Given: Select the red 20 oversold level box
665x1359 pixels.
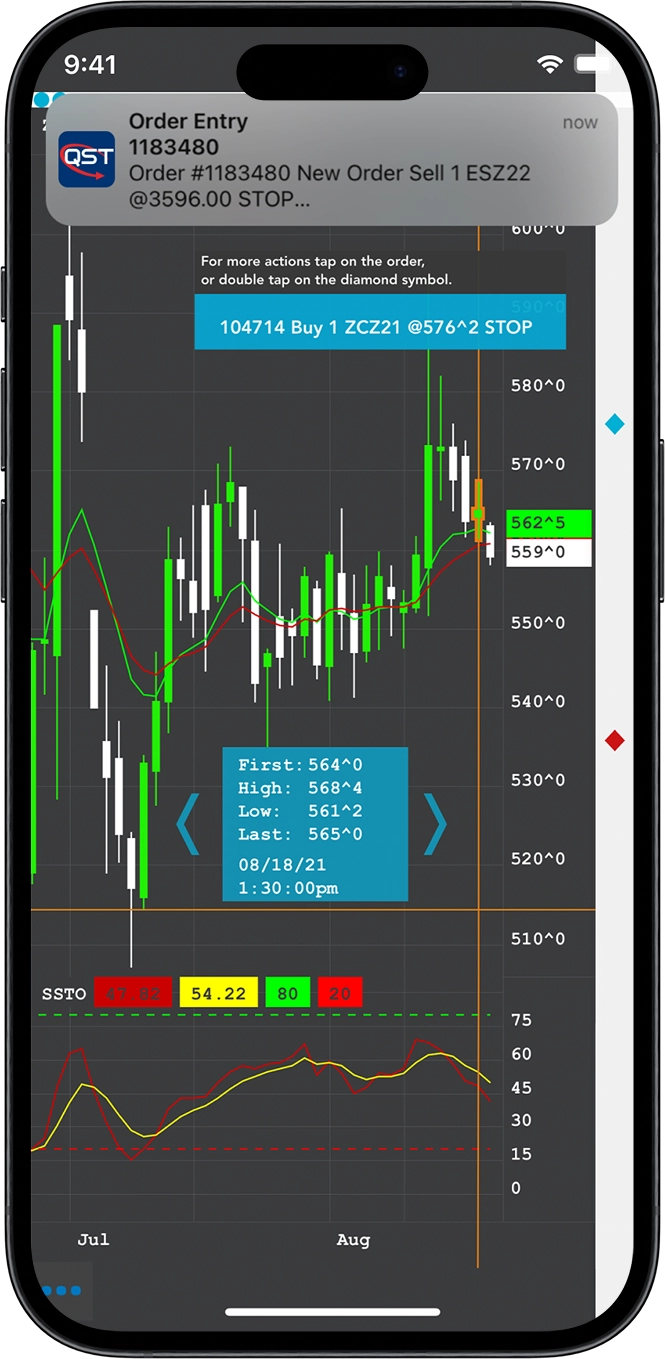Looking at the screenshot, I should 340,993.
